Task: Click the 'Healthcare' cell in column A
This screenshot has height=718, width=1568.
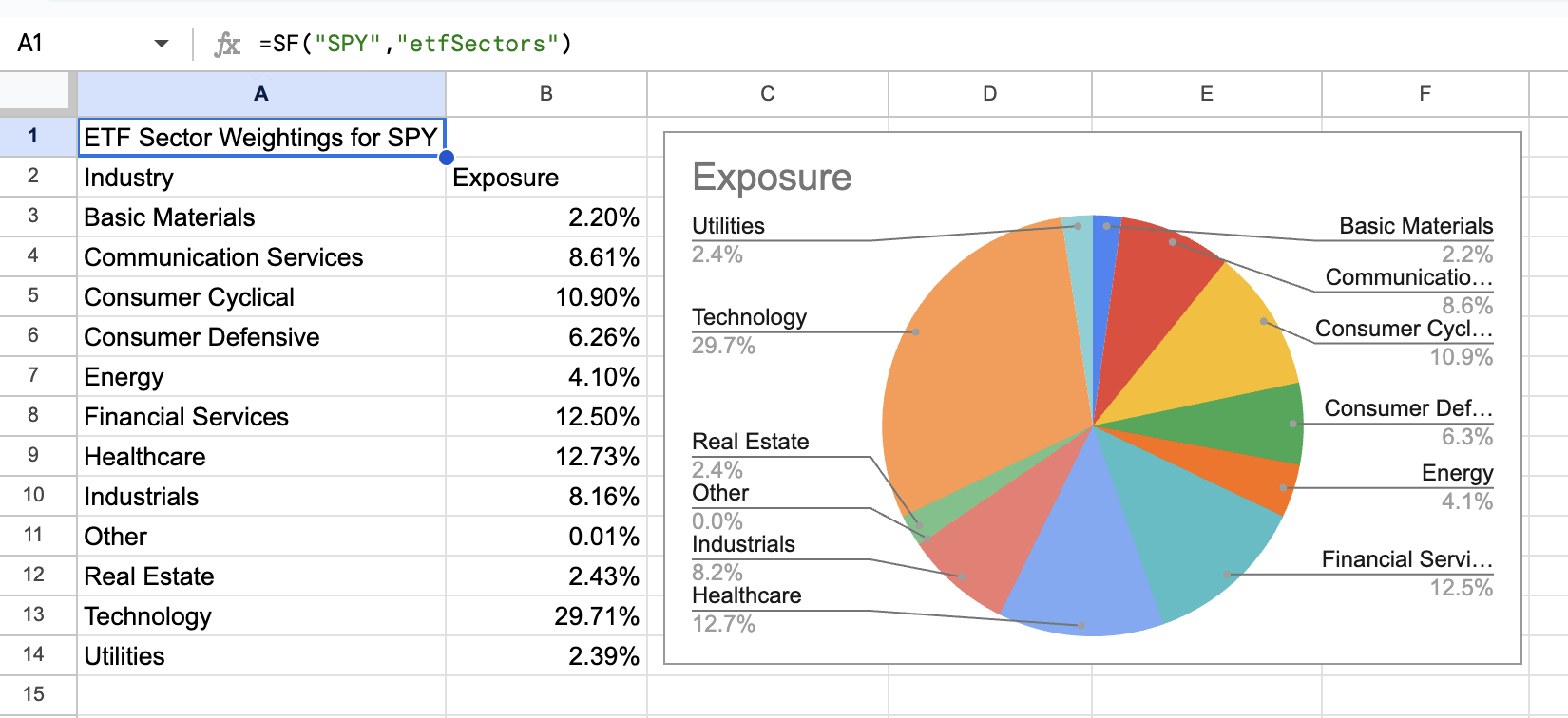Action: coord(261,457)
